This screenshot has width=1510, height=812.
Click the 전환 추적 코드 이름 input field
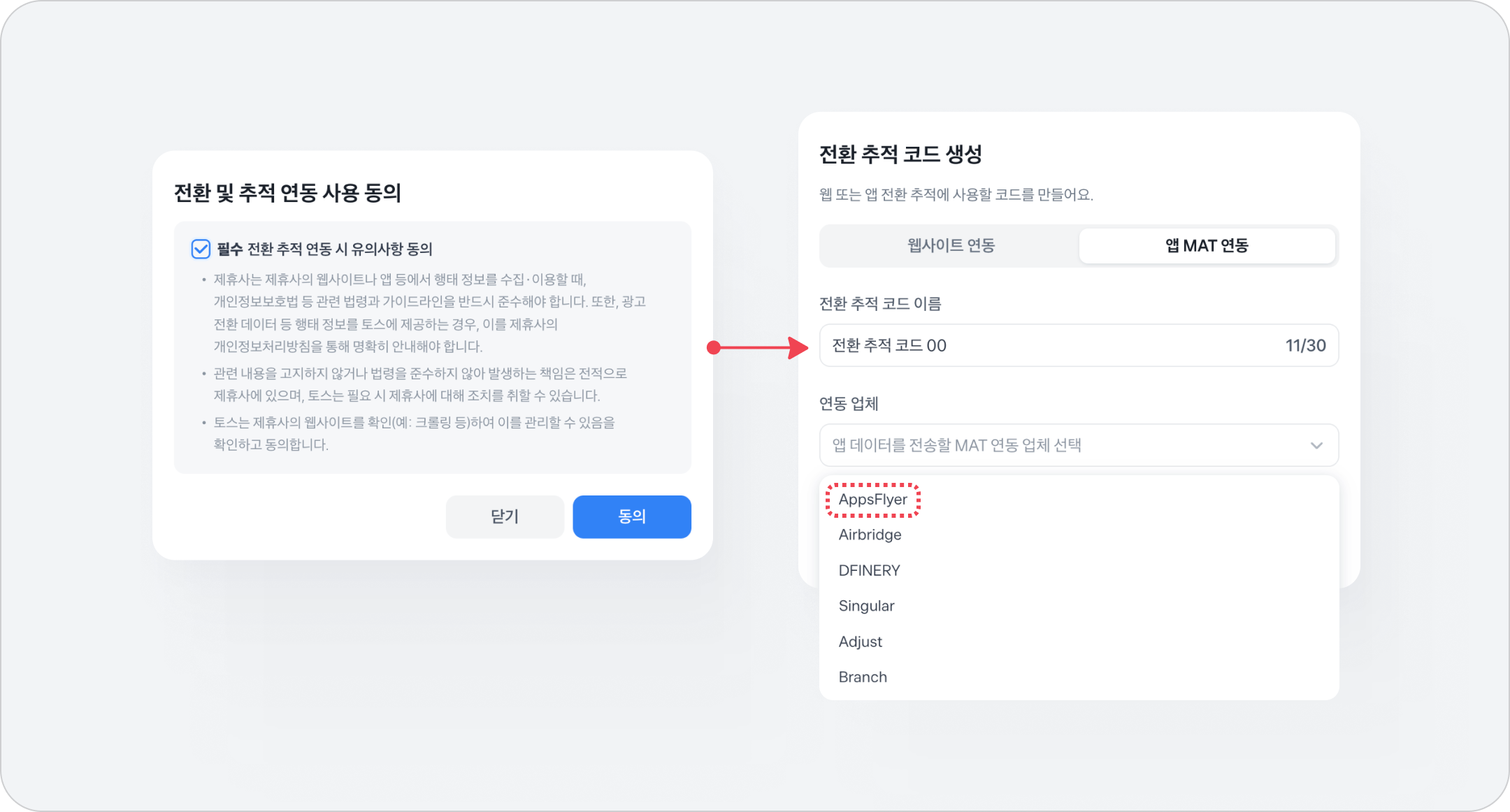[1049, 345]
